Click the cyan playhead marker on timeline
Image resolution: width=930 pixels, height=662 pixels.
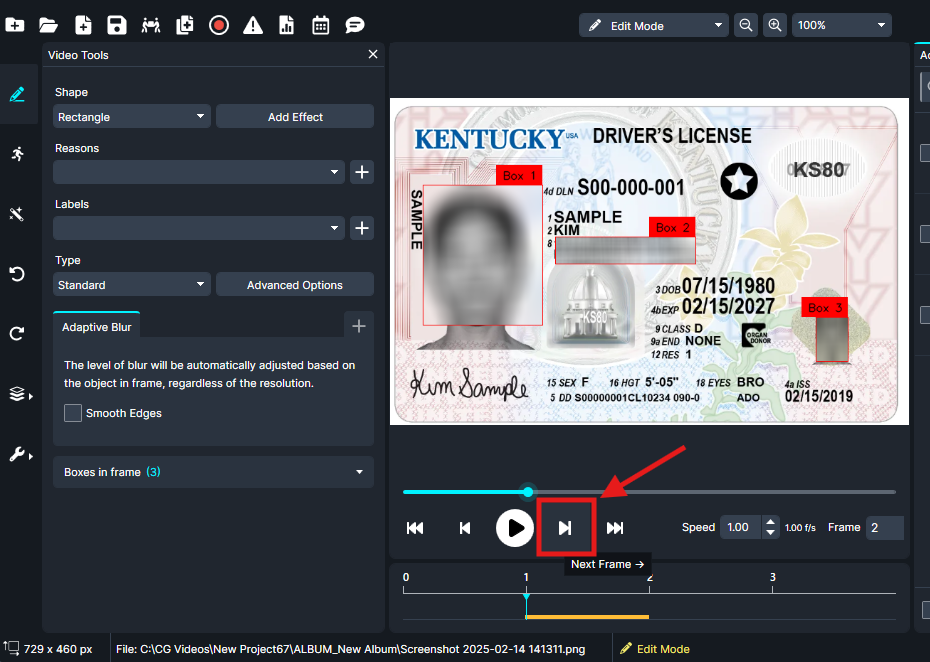526,598
